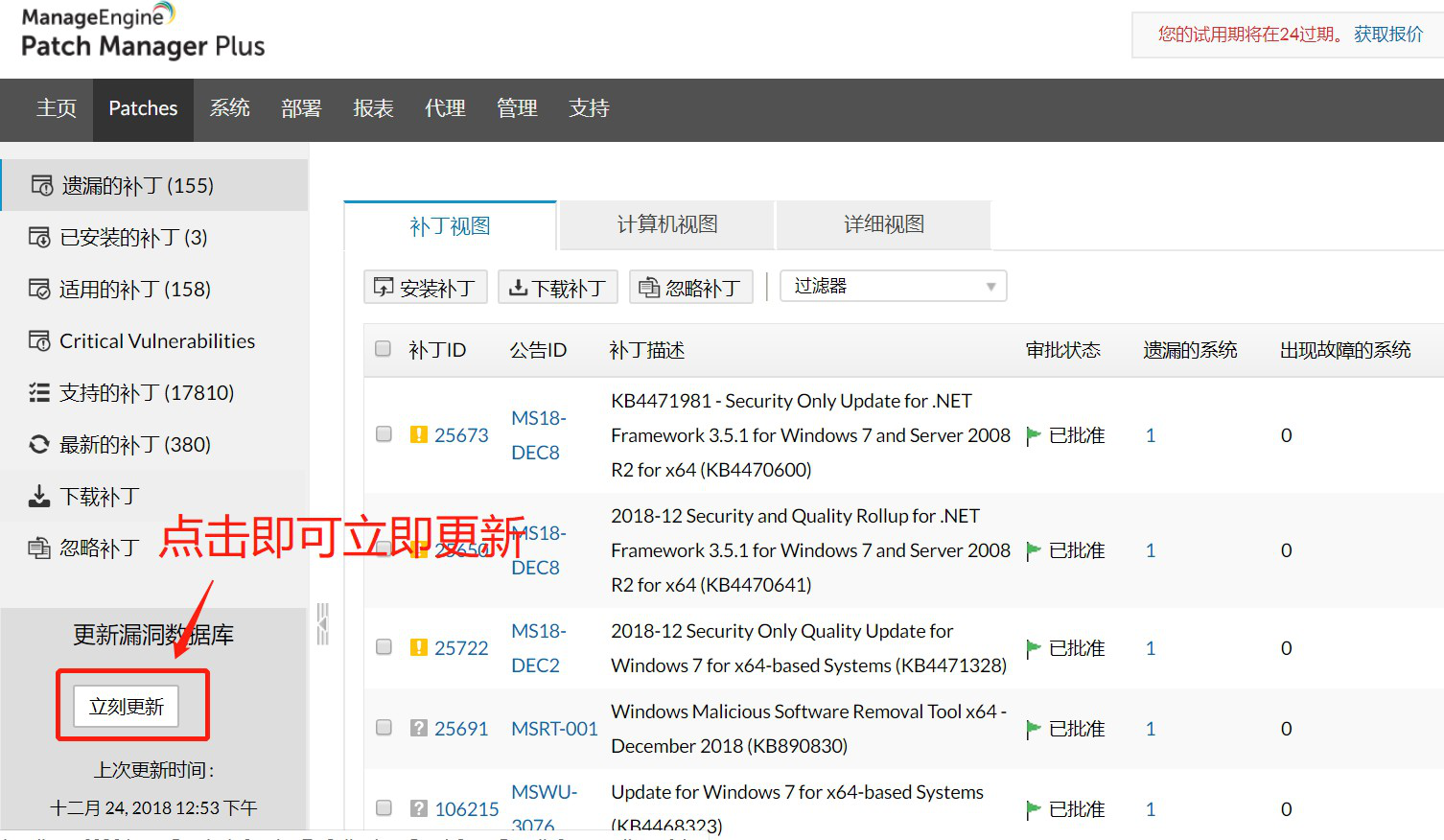Click the green approved flag for patch 25691

(x=1034, y=729)
